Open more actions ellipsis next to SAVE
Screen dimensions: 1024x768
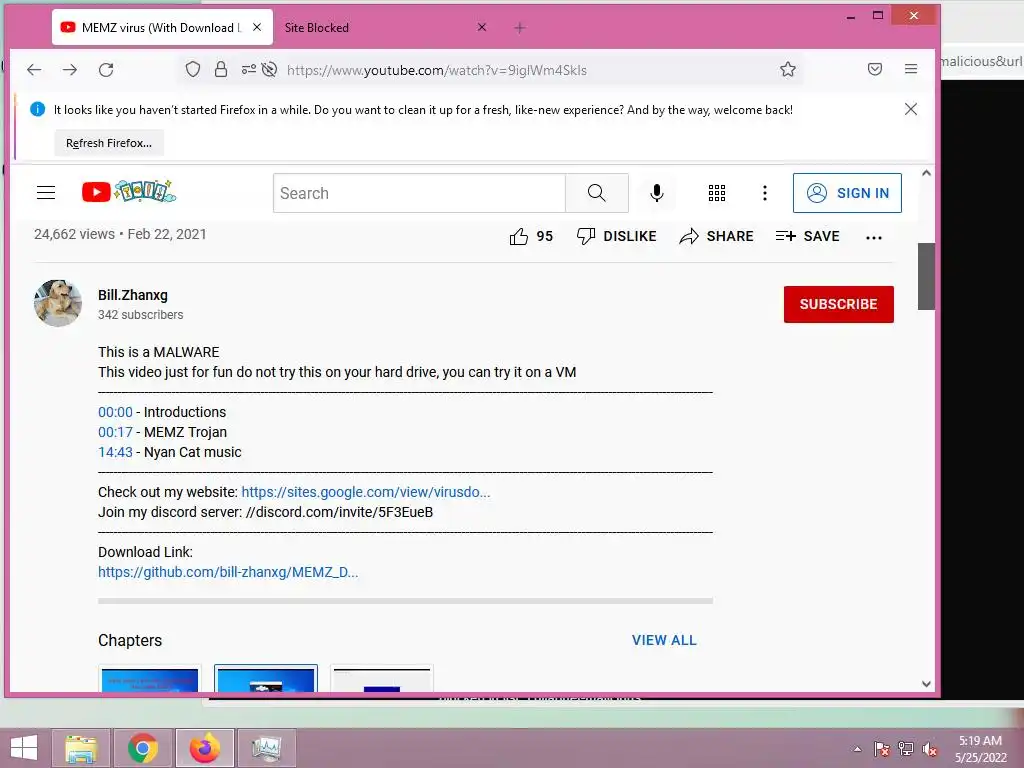[x=874, y=238]
